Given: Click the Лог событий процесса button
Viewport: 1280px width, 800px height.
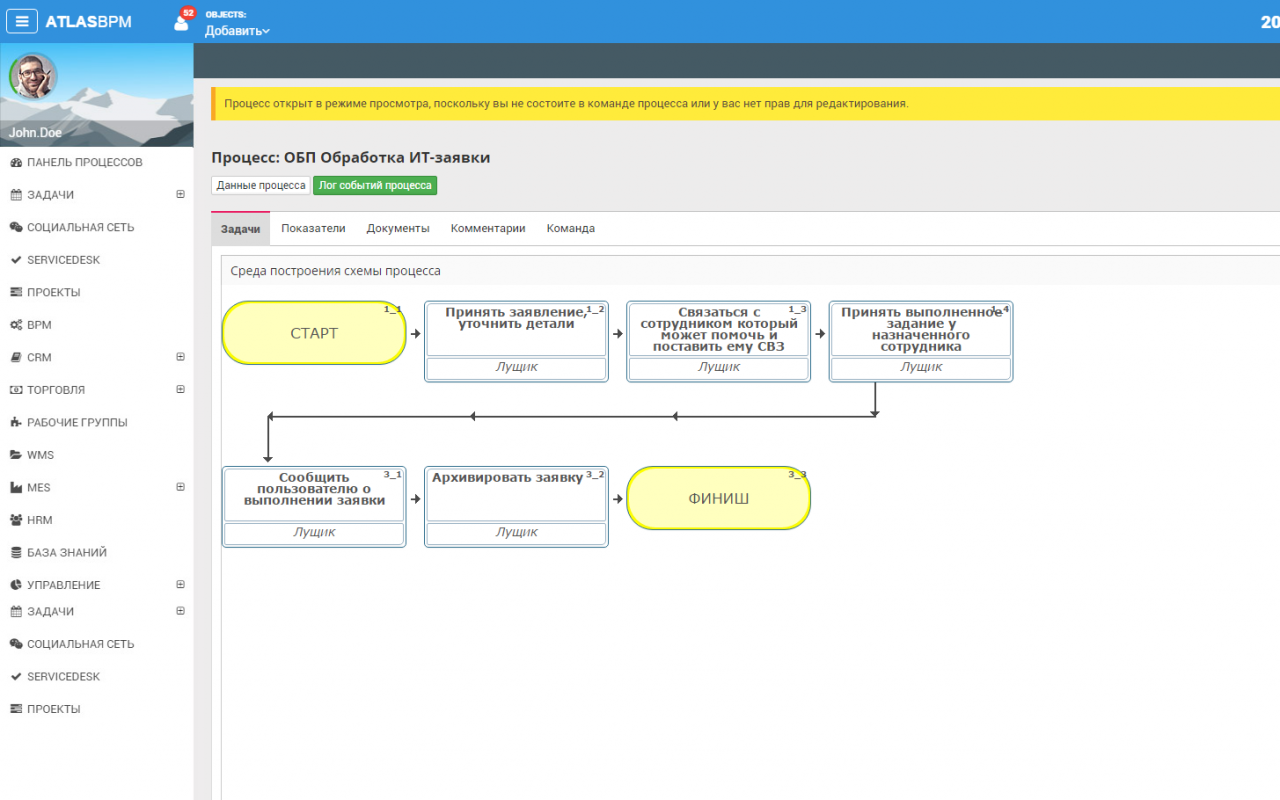Looking at the screenshot, I should pos(375,185).
